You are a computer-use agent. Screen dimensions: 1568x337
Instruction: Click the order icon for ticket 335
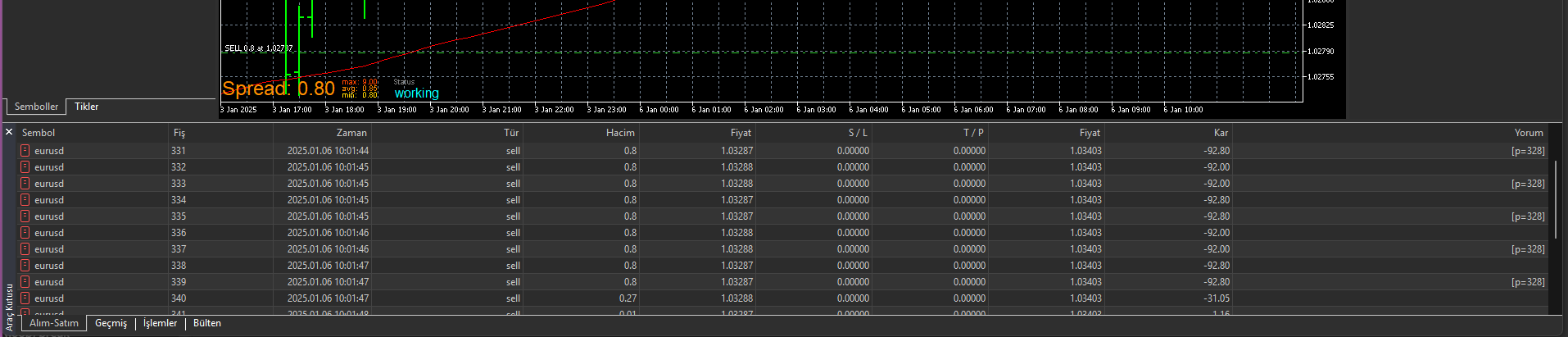click(x=25, y=216)
